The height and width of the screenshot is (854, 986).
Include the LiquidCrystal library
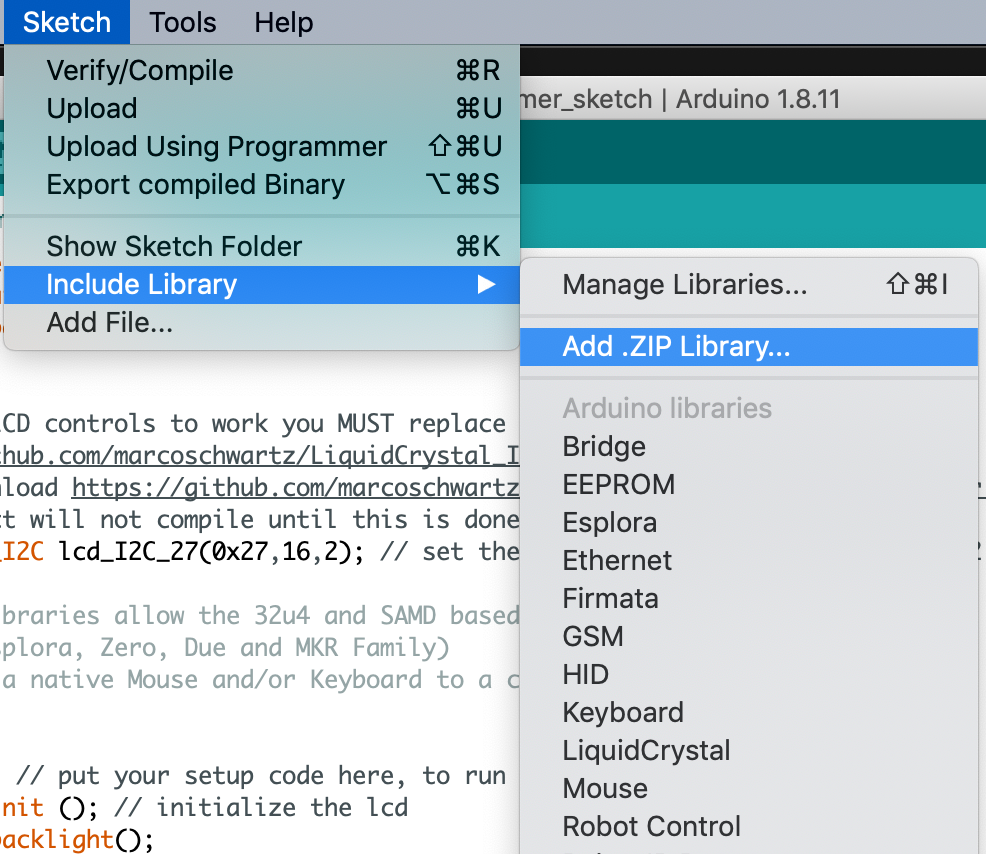click(749, 750)
